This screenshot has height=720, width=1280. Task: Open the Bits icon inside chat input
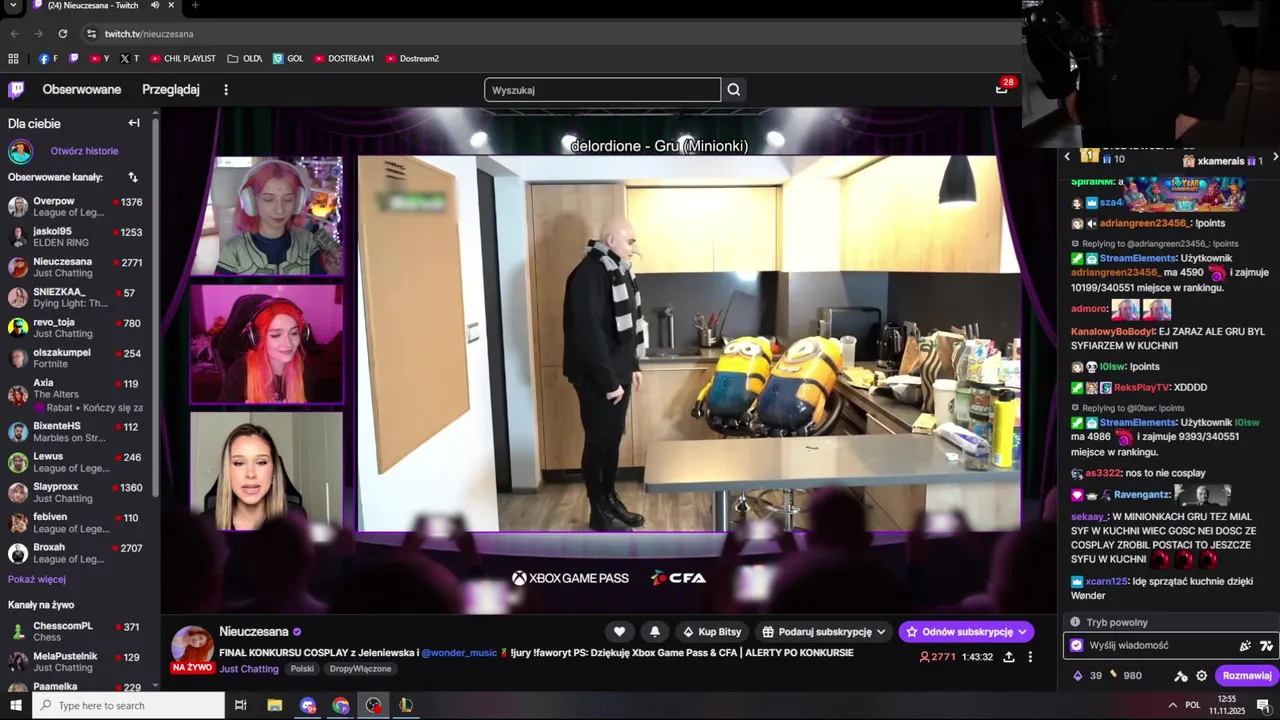1245,646
